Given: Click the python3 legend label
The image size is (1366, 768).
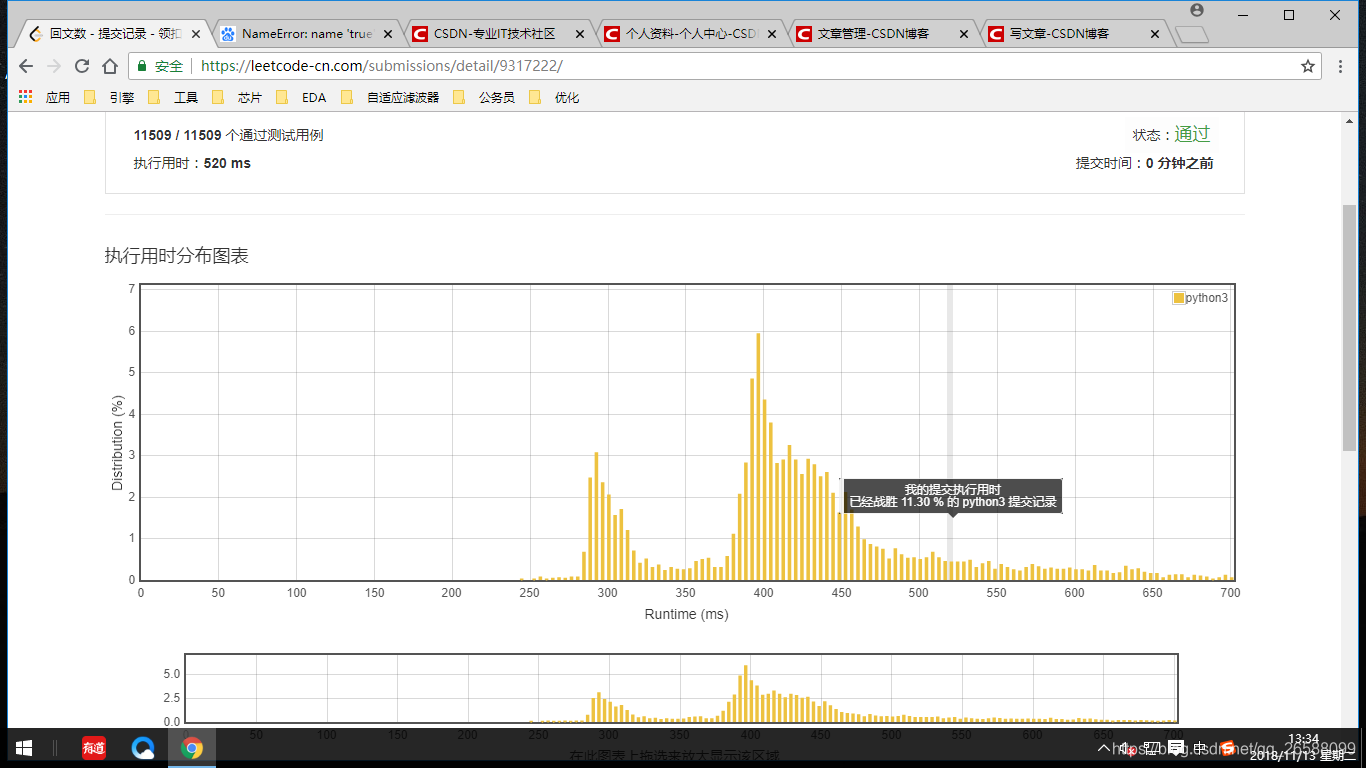Looking at the screenshot, I should tap(1207, 298).
